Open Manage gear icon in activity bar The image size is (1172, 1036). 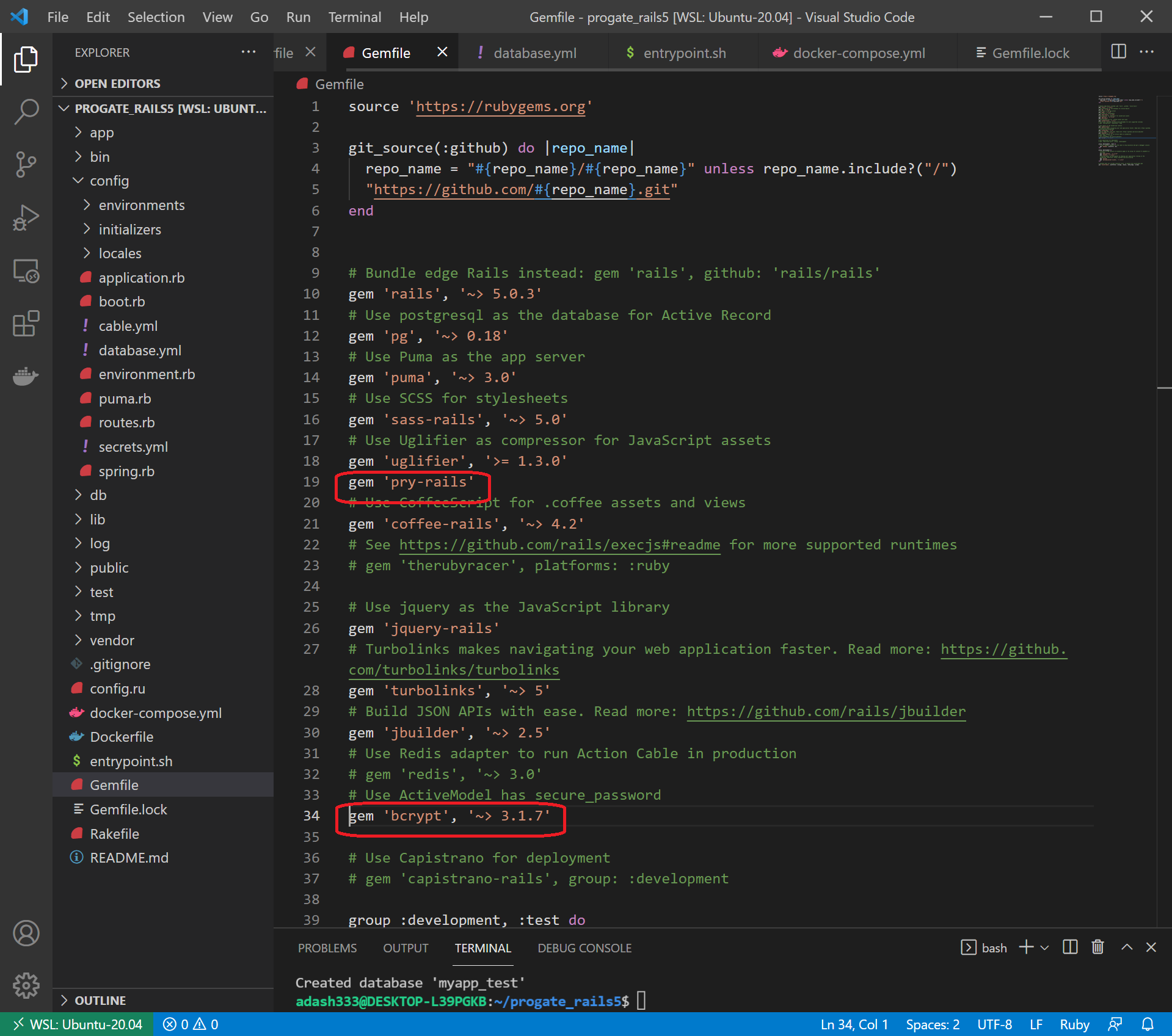pos(26,985)
